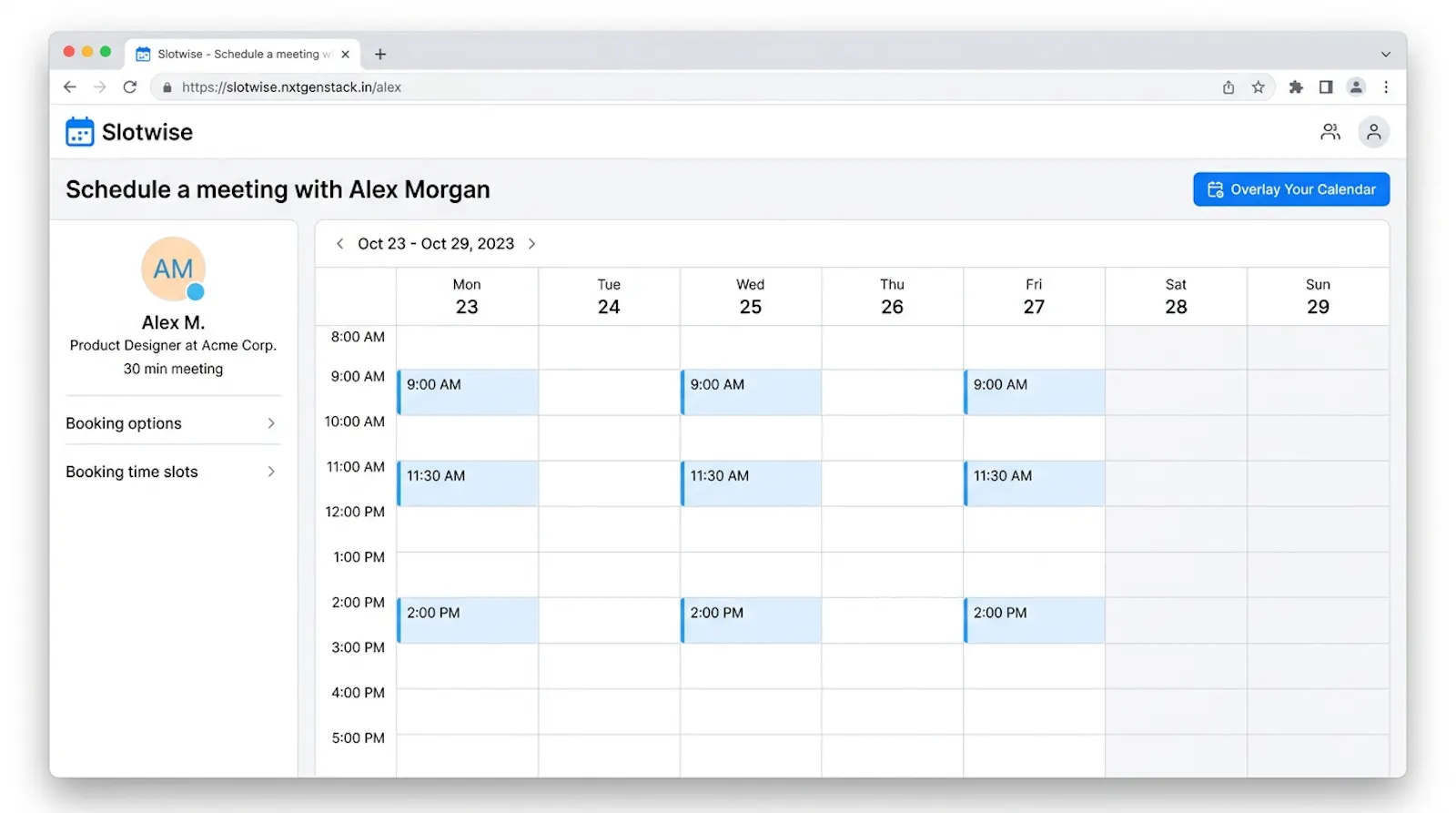
Task: Open Chrome's three-dot menu
Action: click(x=1386, y=87)
